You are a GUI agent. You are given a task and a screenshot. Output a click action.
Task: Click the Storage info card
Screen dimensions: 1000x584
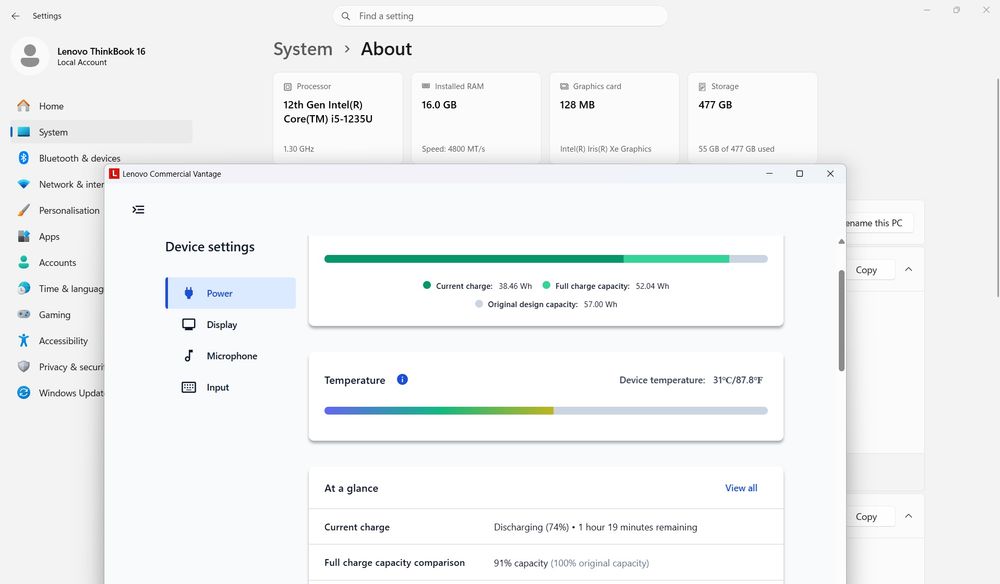pyautogui.click(x=753, y=118)
